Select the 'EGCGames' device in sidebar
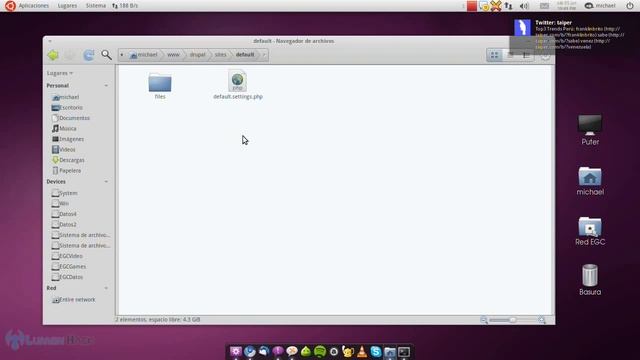The width and height of the screenshot is (640, 360). 69,267
